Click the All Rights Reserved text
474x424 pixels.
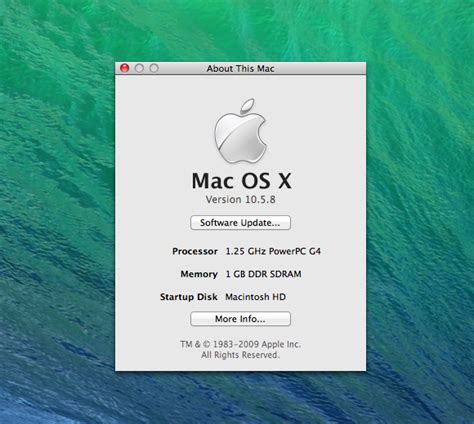[240, 355]
